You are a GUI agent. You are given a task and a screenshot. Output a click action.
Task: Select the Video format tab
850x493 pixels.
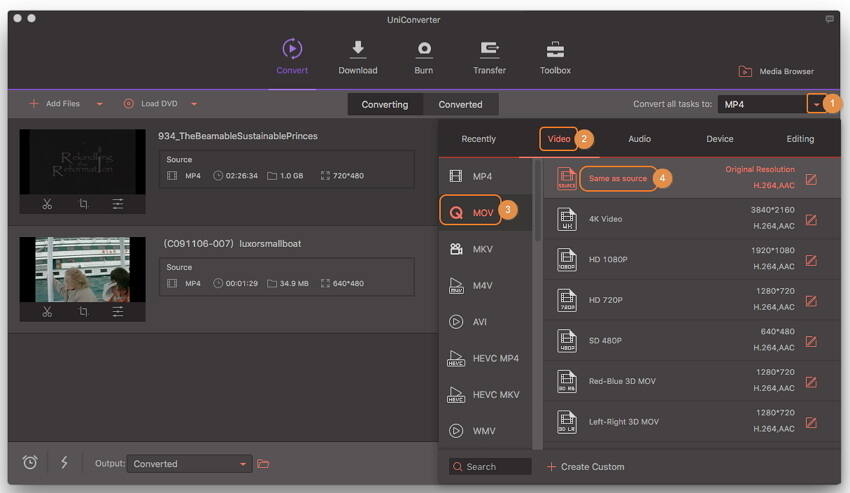tap(558, 139)
